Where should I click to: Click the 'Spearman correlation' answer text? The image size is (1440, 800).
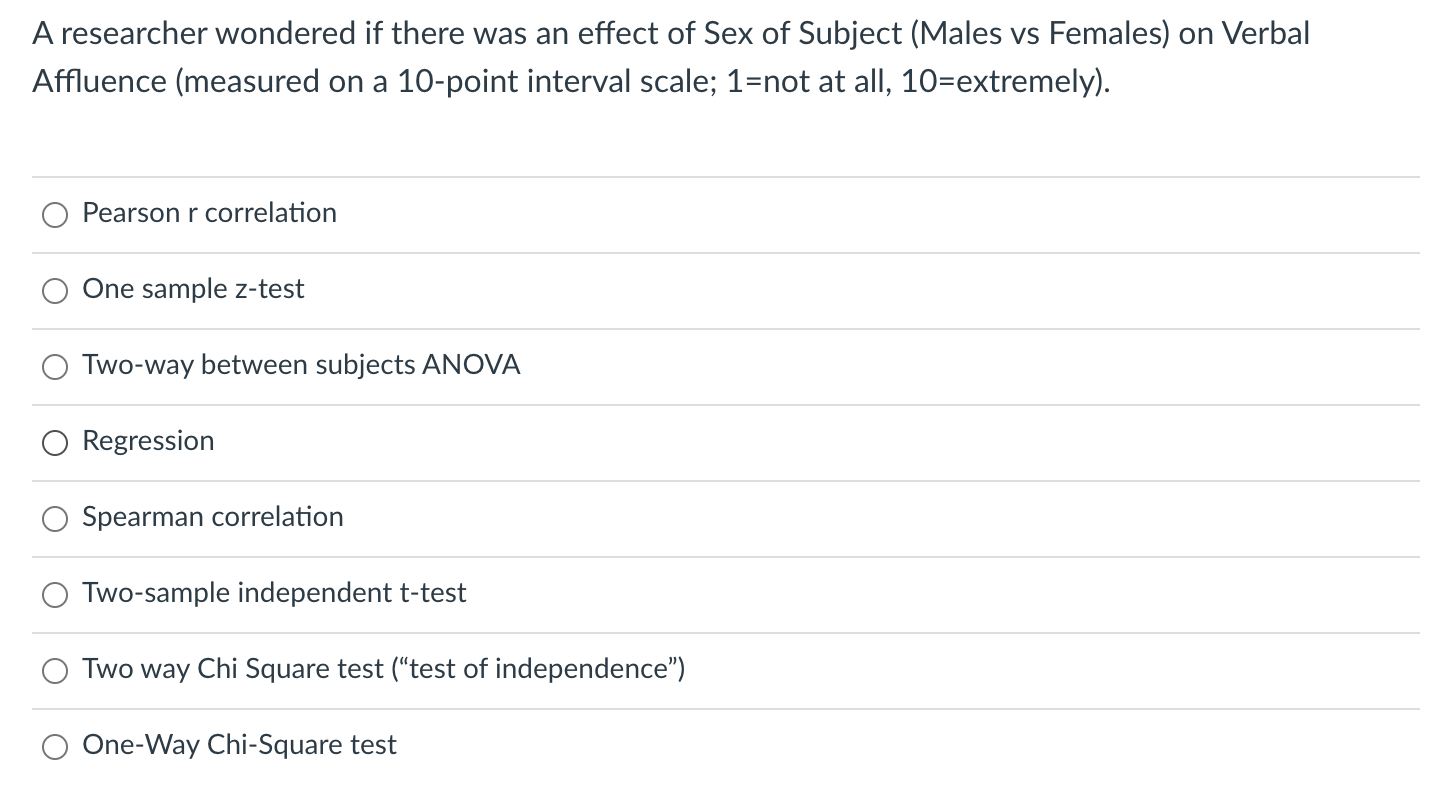point(212,517)
